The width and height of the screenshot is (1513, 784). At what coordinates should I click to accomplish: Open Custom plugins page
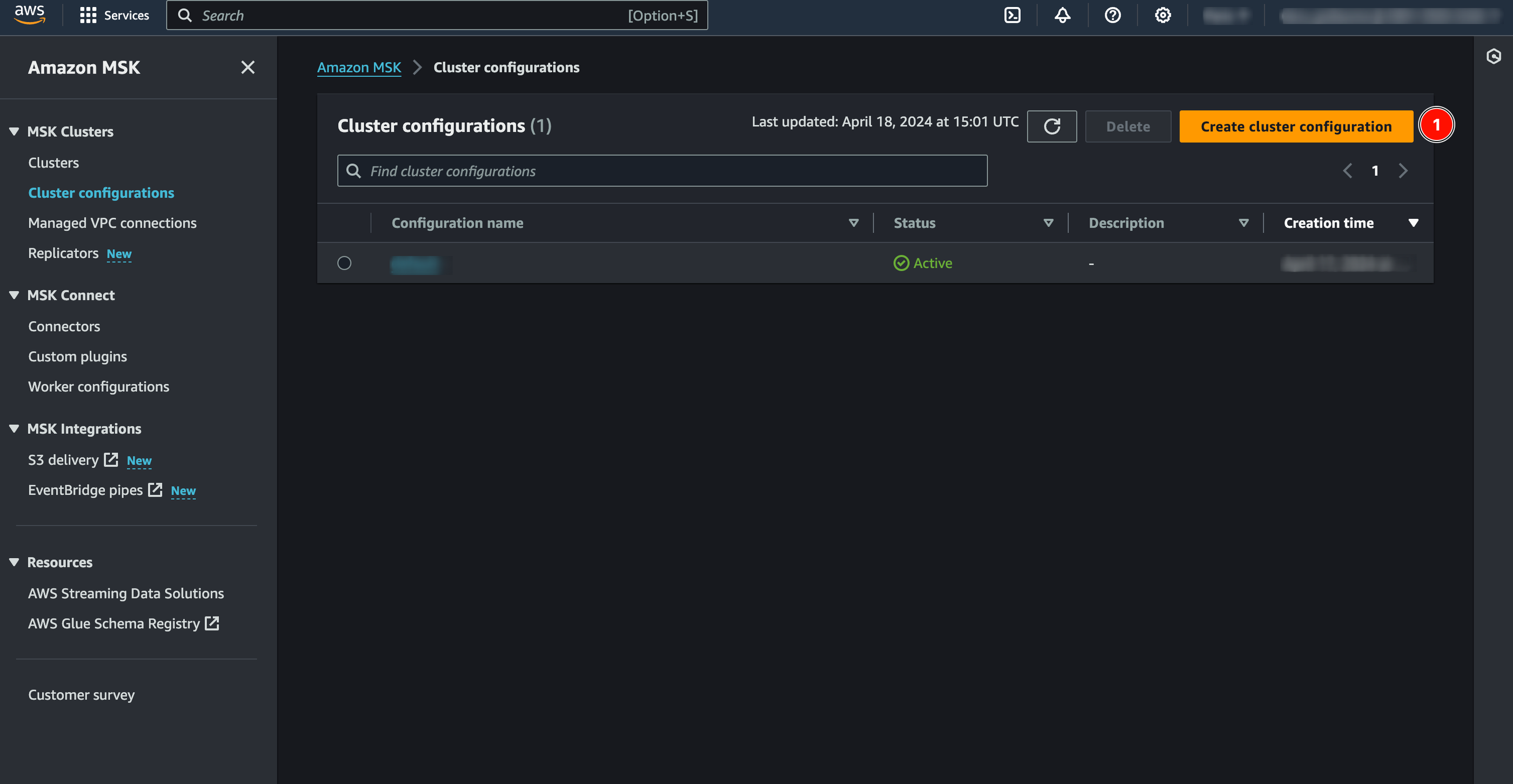point(77,357)
